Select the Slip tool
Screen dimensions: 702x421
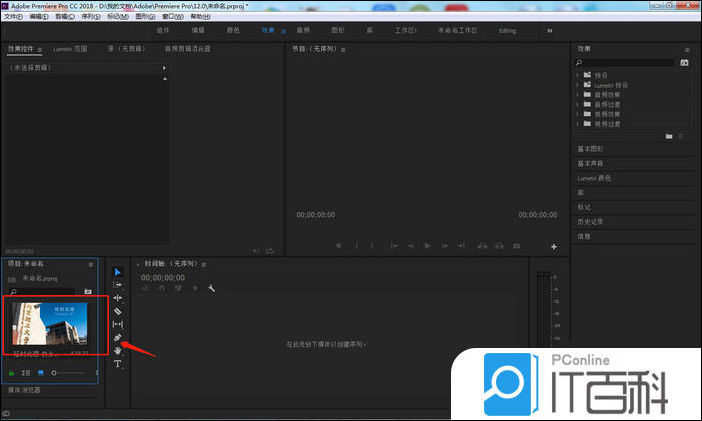(x=117, y=324)
